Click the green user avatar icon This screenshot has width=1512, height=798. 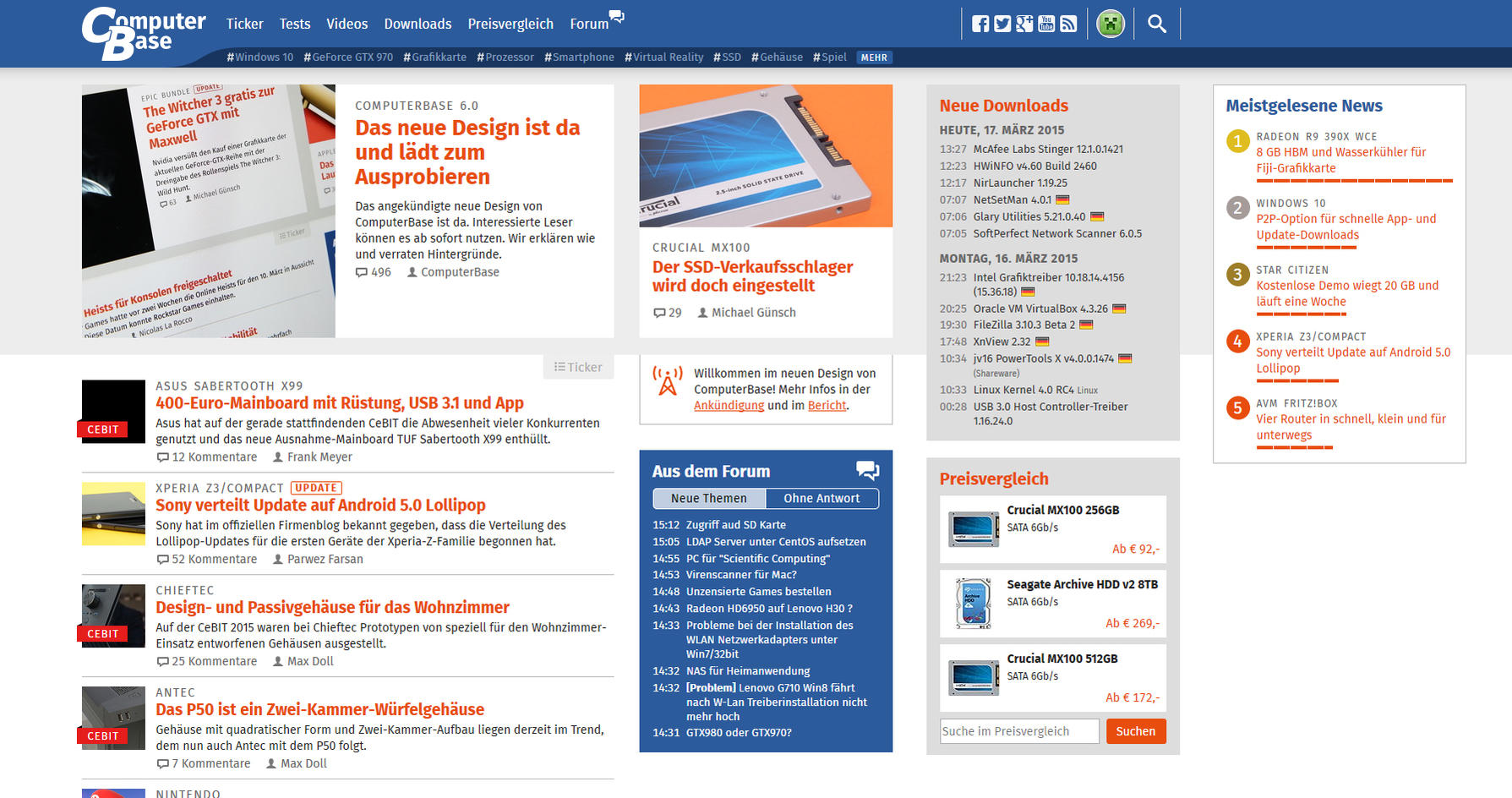pos(1111,24)
